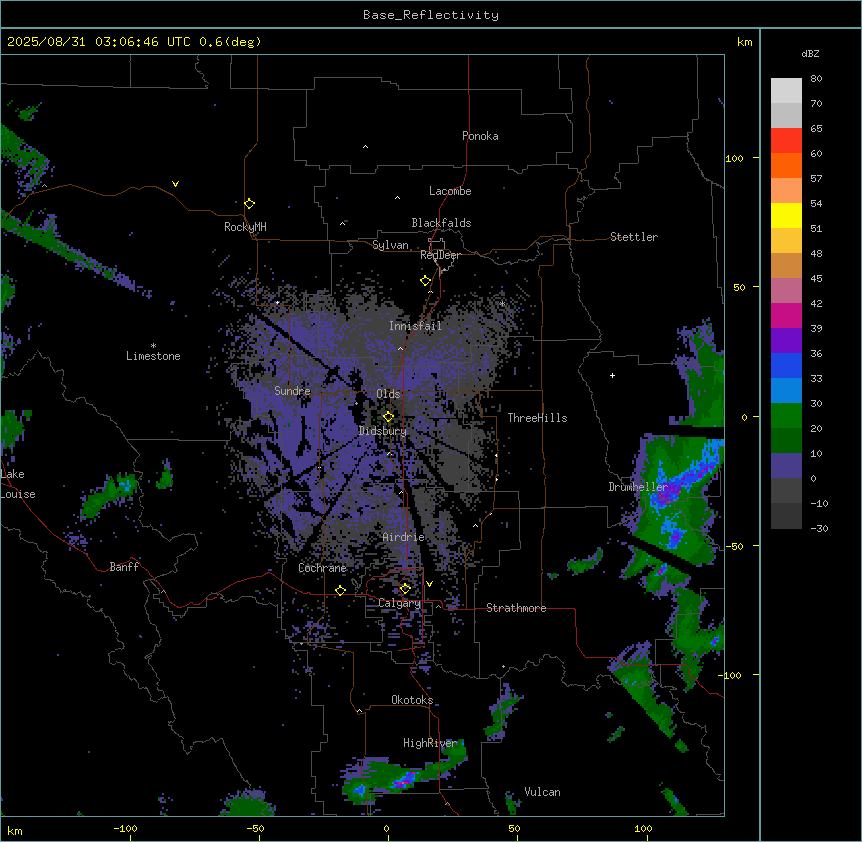
Task: Click the Ponoka city label
Action: [x=480, y=136]
